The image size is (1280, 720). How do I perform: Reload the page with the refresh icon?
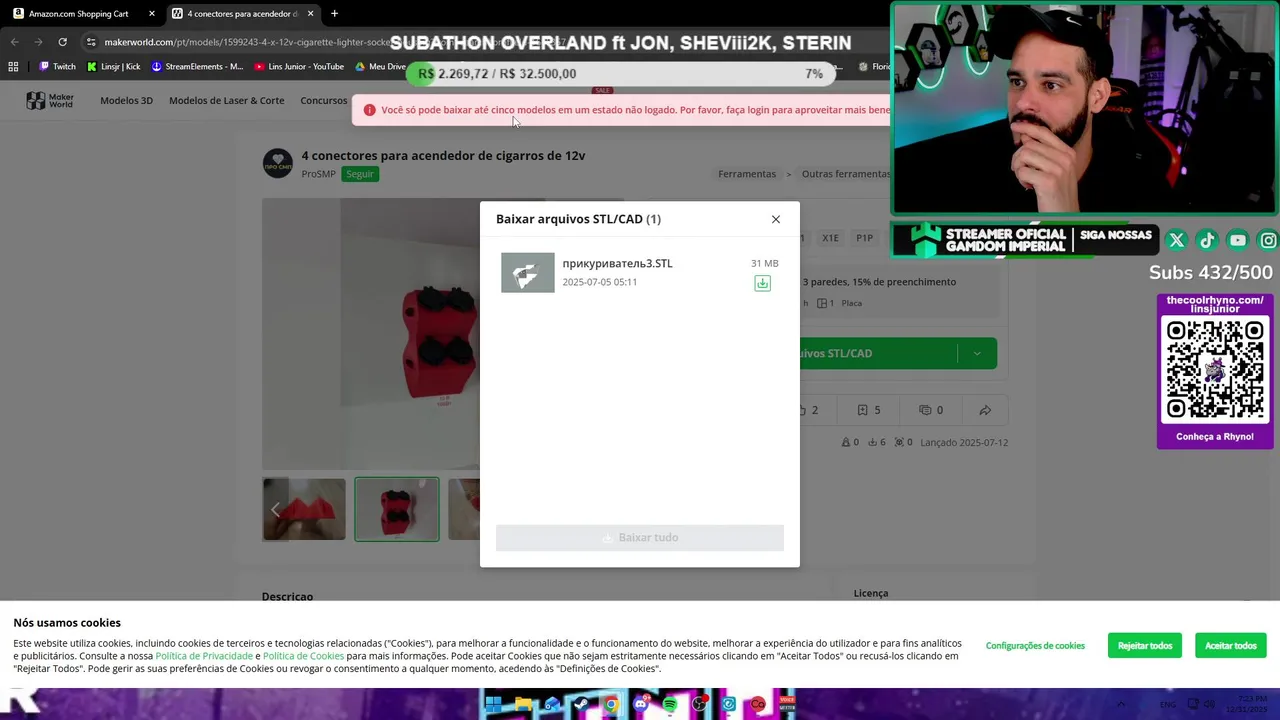point(62,42)
